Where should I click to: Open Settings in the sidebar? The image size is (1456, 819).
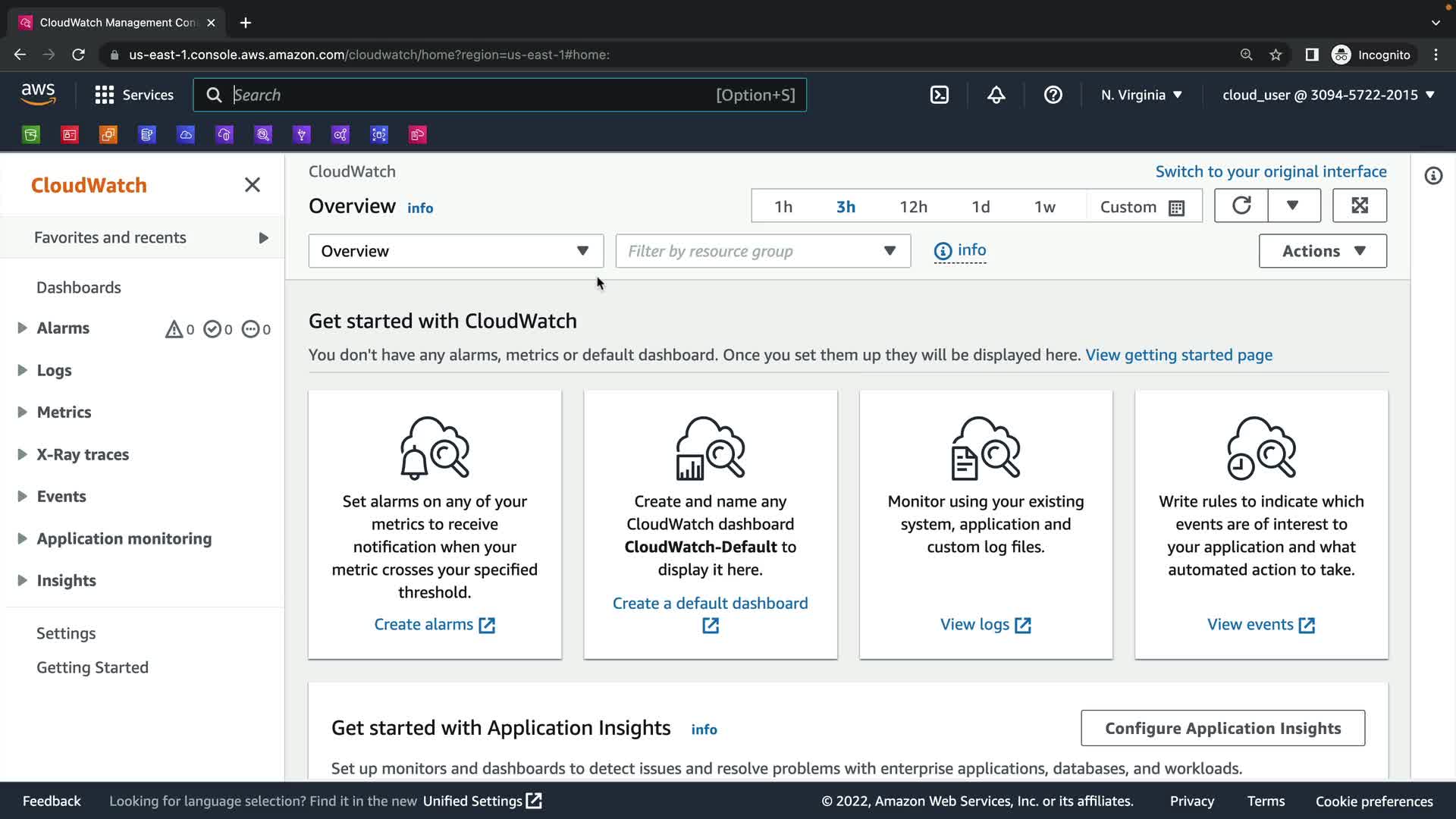[66, 633]
